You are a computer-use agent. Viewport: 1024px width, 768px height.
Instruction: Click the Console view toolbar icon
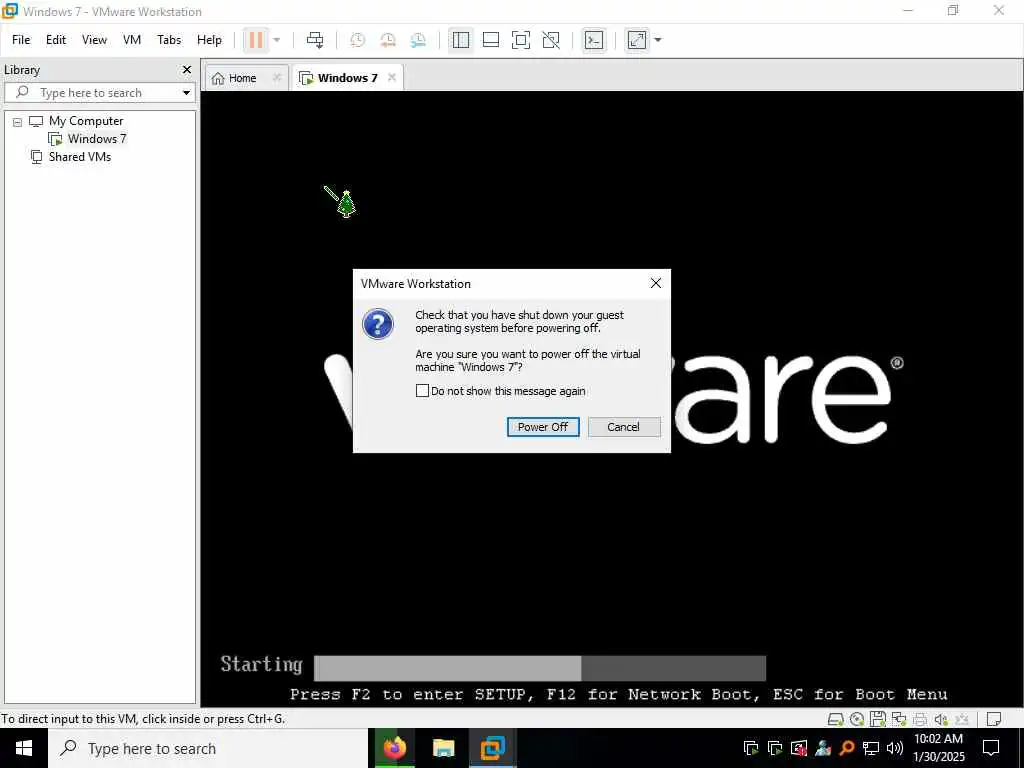coord(594,40)
